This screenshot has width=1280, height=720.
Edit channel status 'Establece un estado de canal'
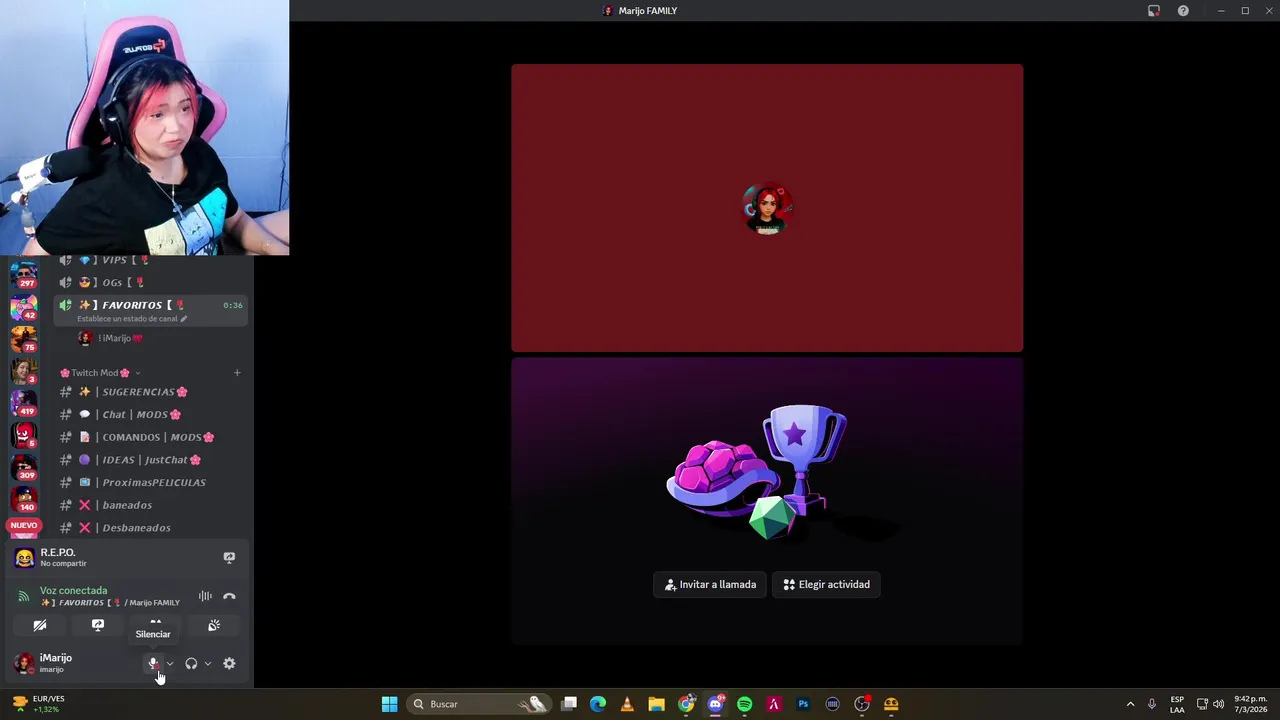tap(132, 319)
